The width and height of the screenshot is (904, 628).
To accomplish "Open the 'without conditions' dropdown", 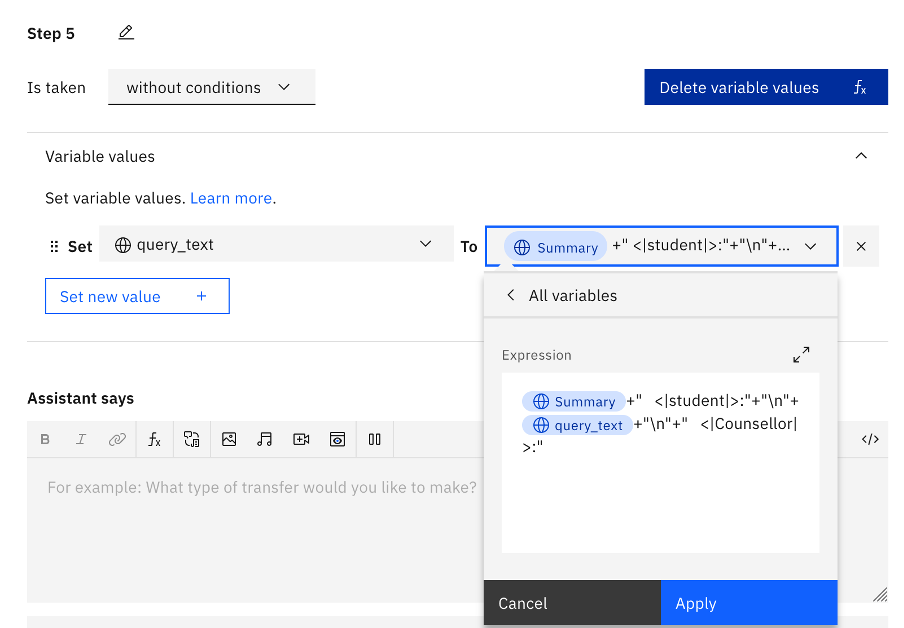I will tap(210, 88).
